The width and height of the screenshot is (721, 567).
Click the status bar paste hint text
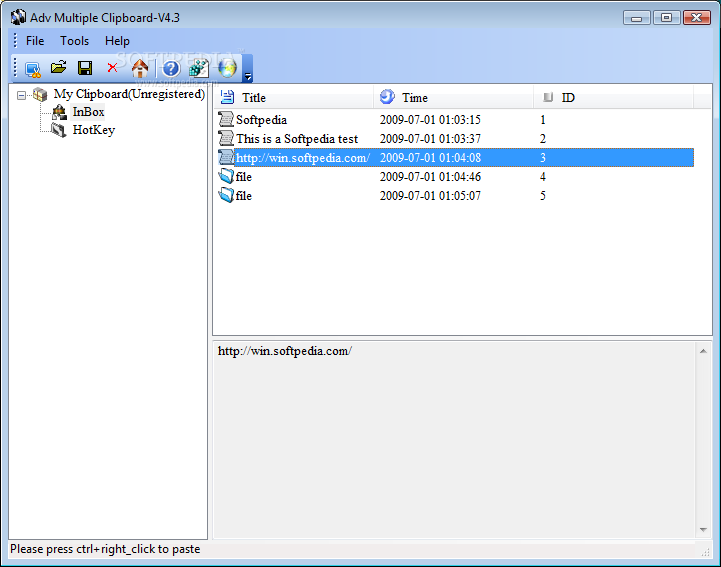tap(105, 549)
